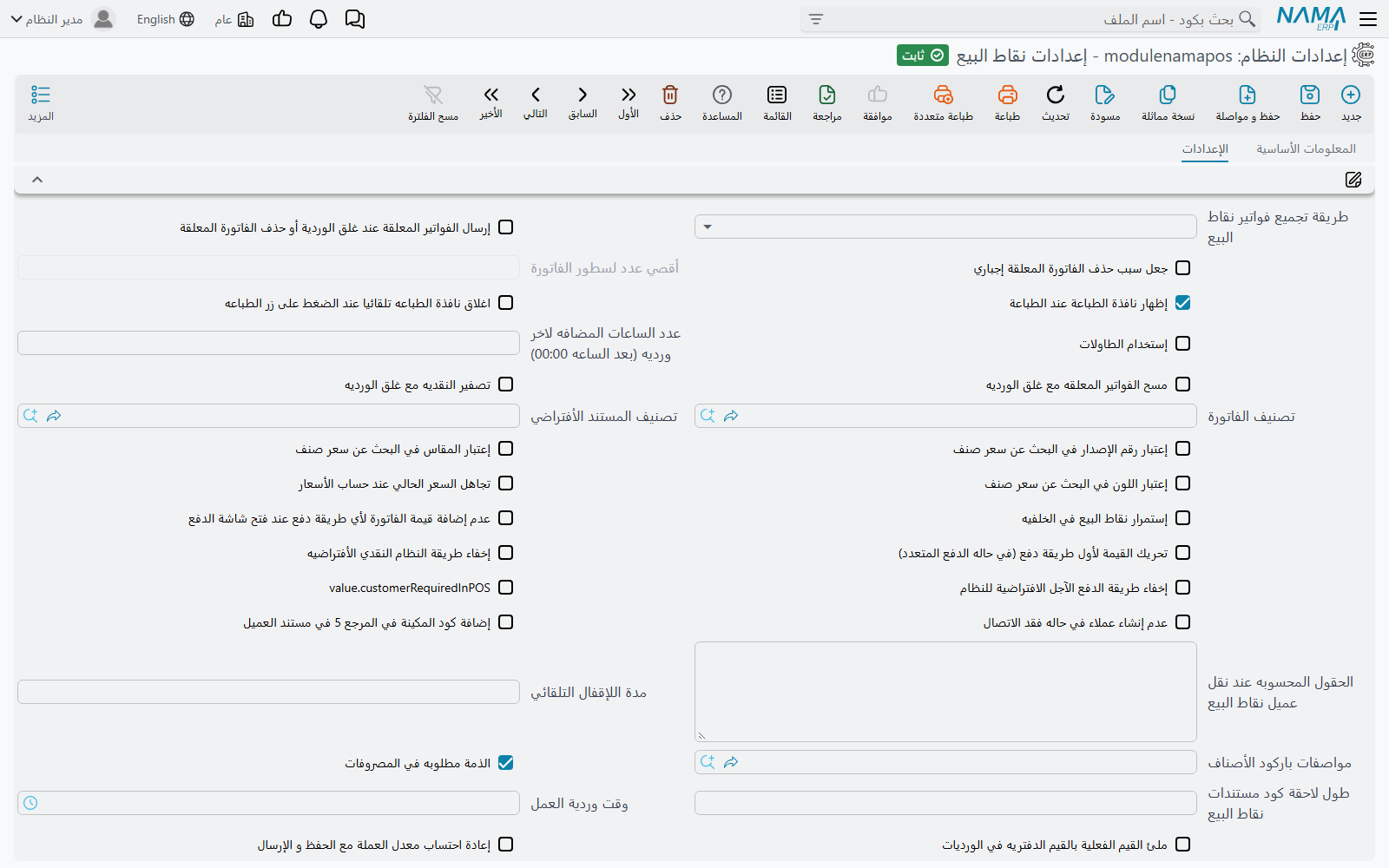Enable إستخدام الطاولات checkbox
The image size is (1389, 868).
[x=1182, y=344]
